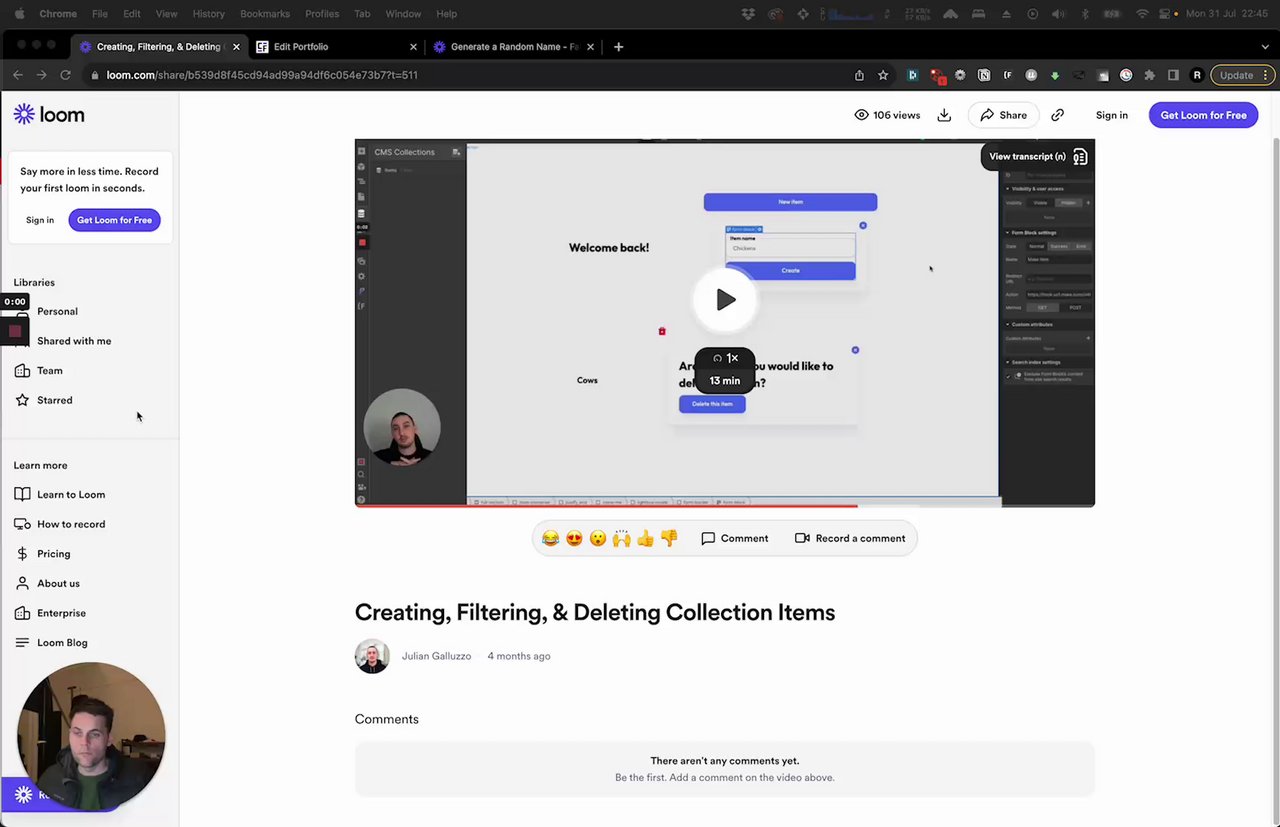Bookmark this page with the star
Image resolution: width=1280 pixels, height=827 pixels.
pyautogui.click(x=883, y=75)
